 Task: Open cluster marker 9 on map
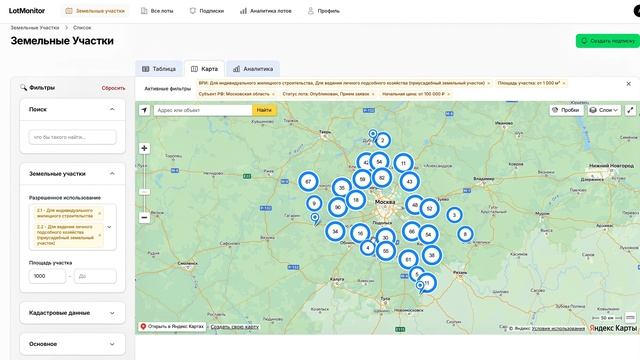point(314,203)
